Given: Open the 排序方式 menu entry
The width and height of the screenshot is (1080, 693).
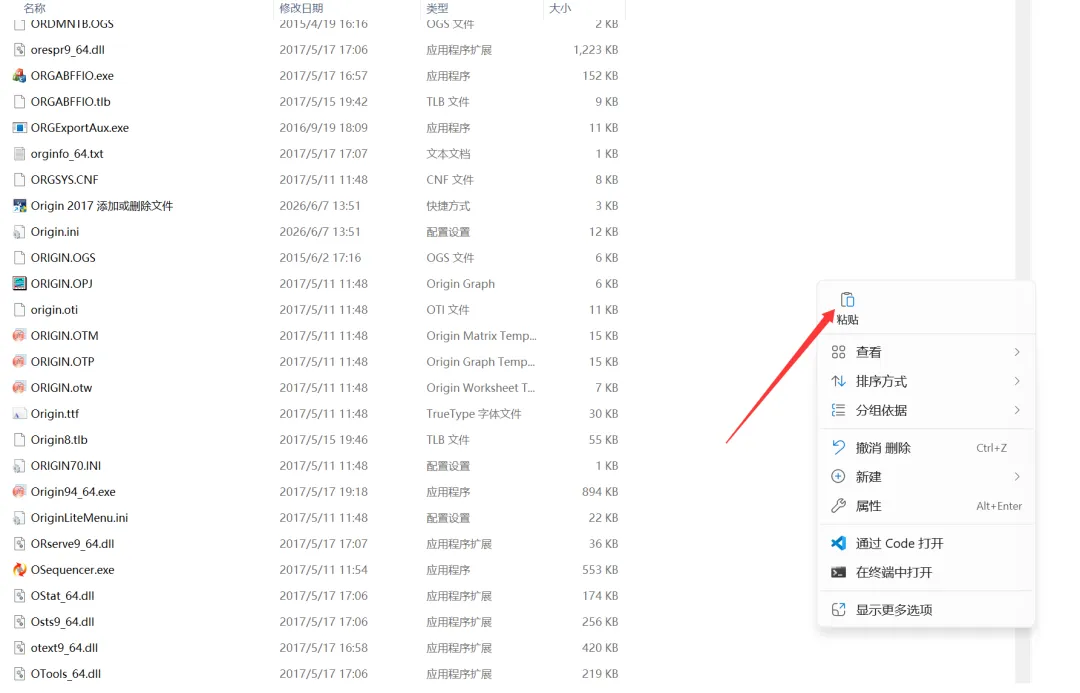Looking at the screenshot, I should [x=926, y=381].
